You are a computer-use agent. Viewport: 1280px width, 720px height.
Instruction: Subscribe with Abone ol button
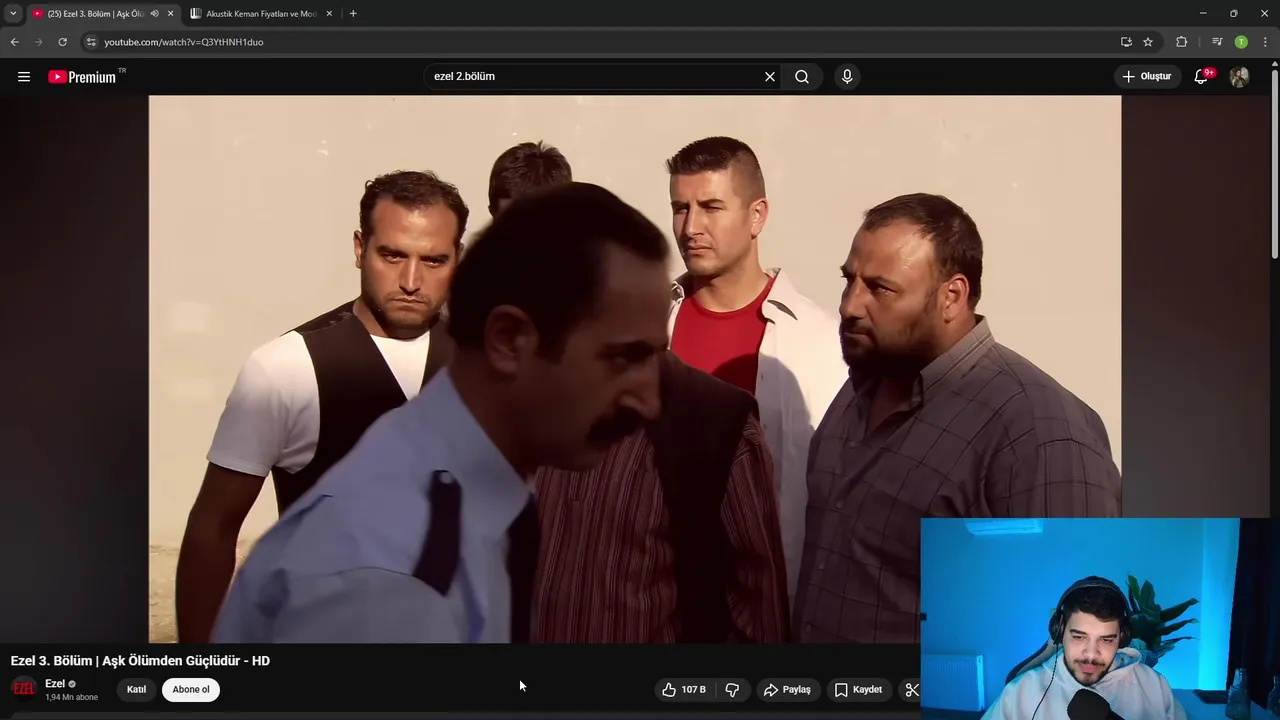pos(191,689)
